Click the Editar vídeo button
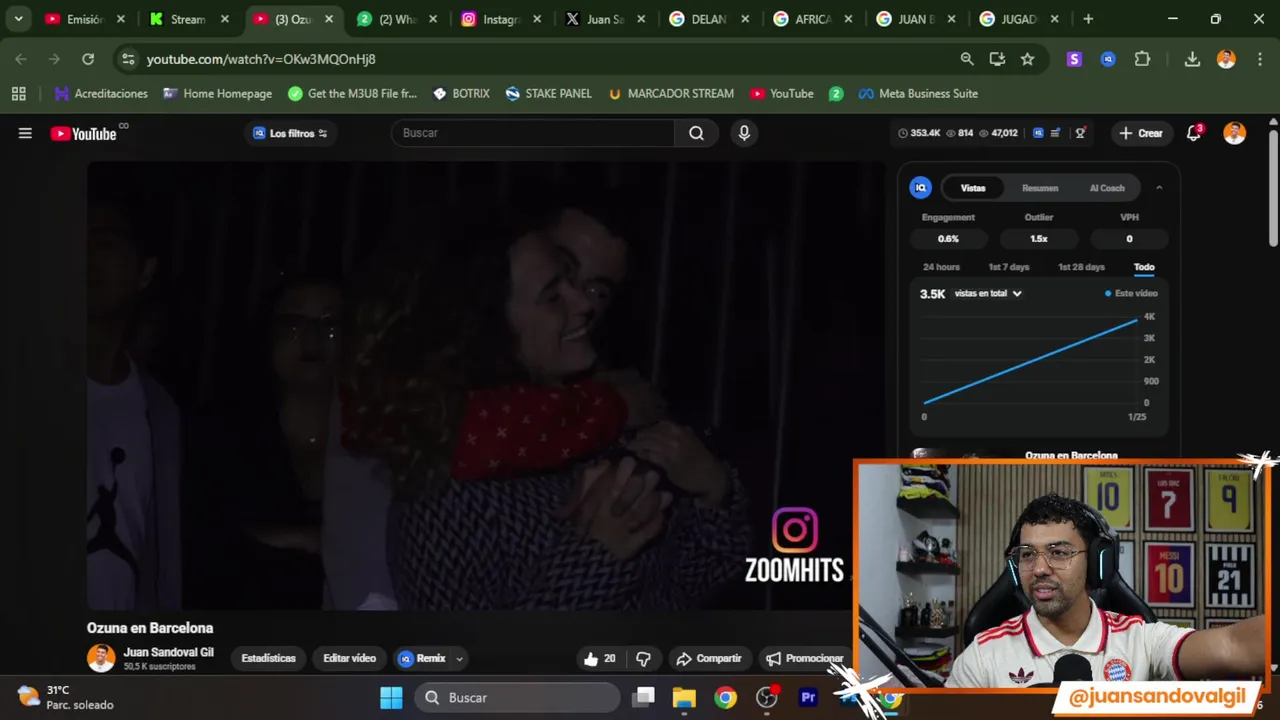Viewport: 1280px width, 720px height. pyautogui.click(x=349, y=658)
